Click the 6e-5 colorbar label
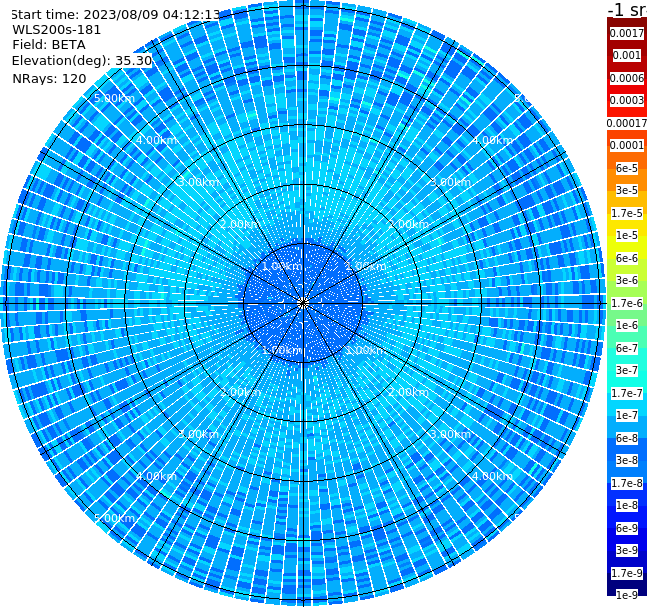The width and height of the screenshot is (647, 607). coord(627,168)
